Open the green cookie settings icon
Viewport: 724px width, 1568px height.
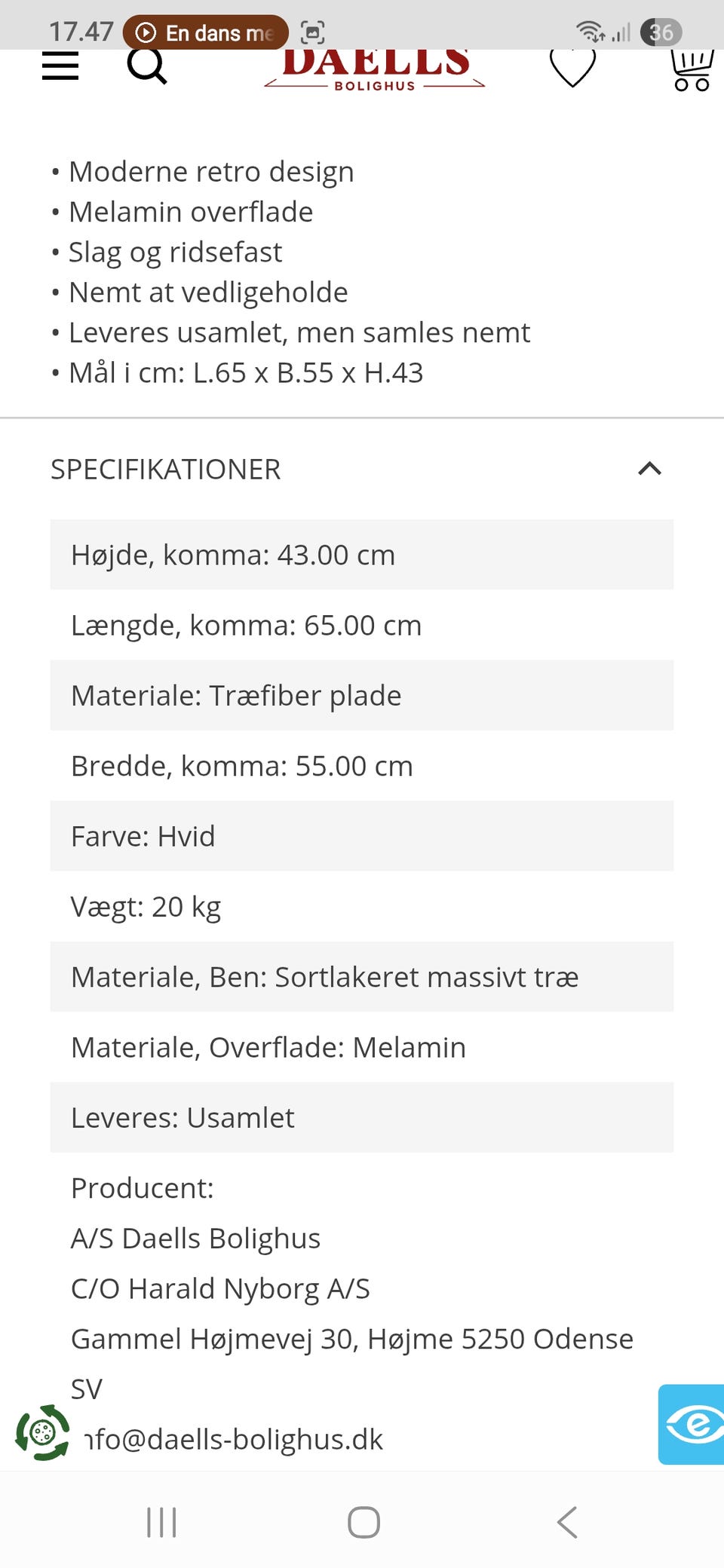click(43, 1432)
